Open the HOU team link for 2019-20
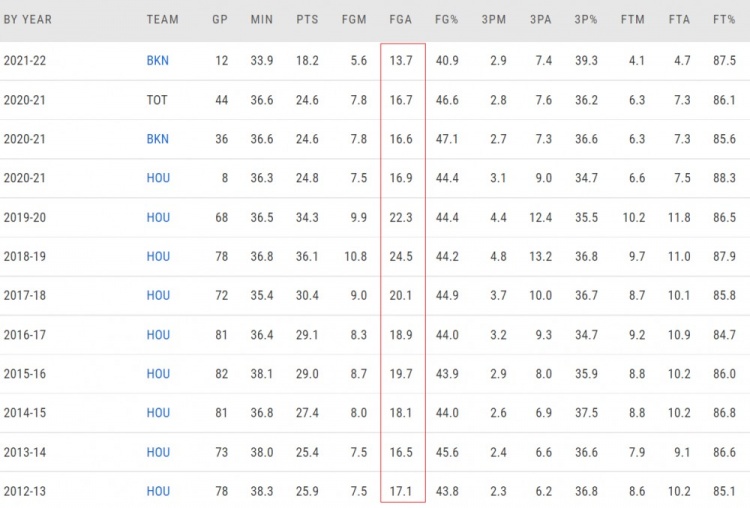750x508 pixels. [158, 218]
